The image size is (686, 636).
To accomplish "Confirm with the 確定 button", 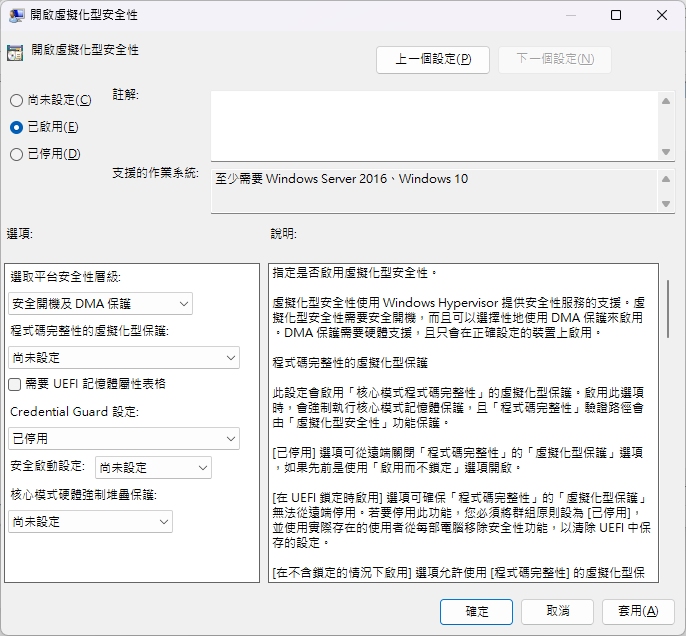I will point(476,612).
